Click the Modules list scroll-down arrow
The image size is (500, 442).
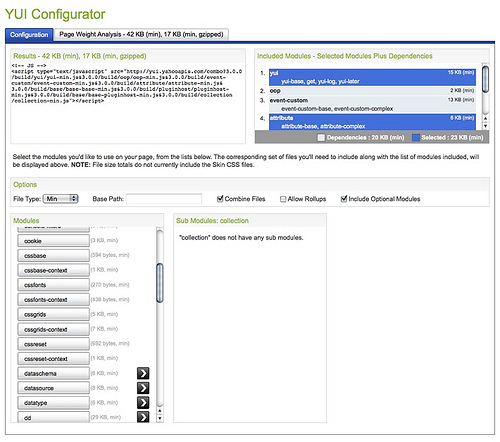[160, 418]
